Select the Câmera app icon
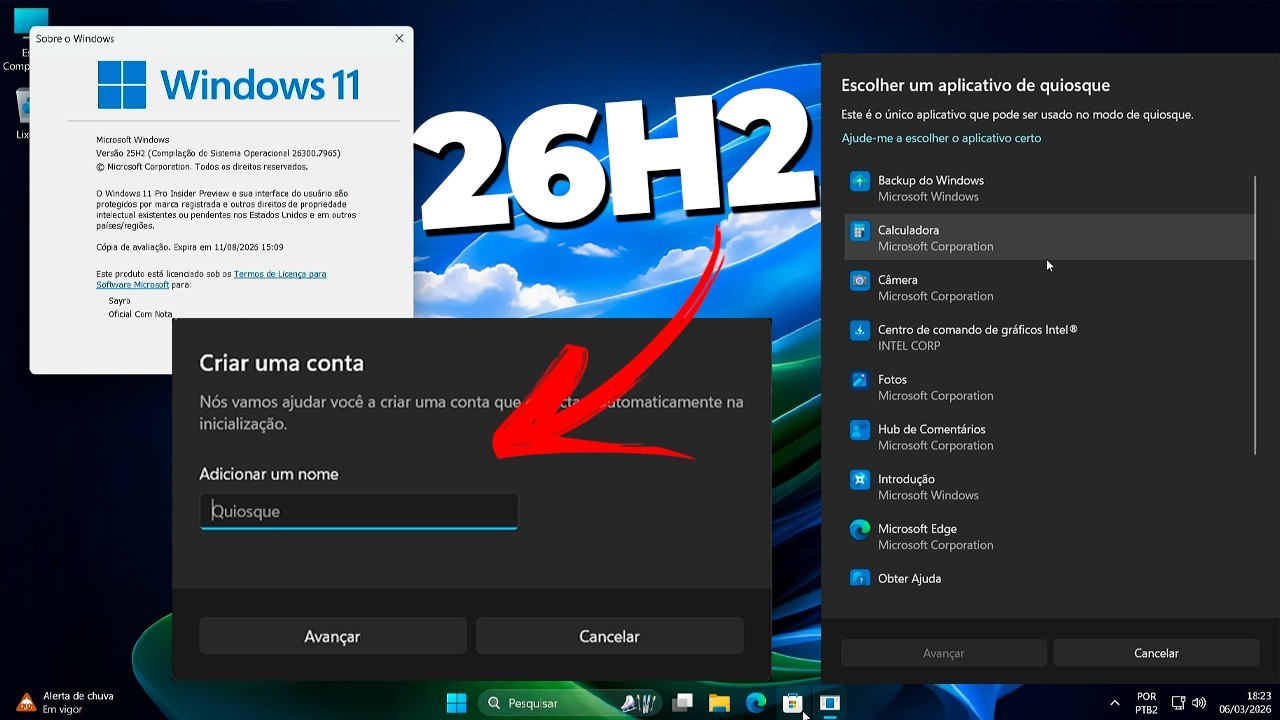1280x720 pixels. pos(860,281)
